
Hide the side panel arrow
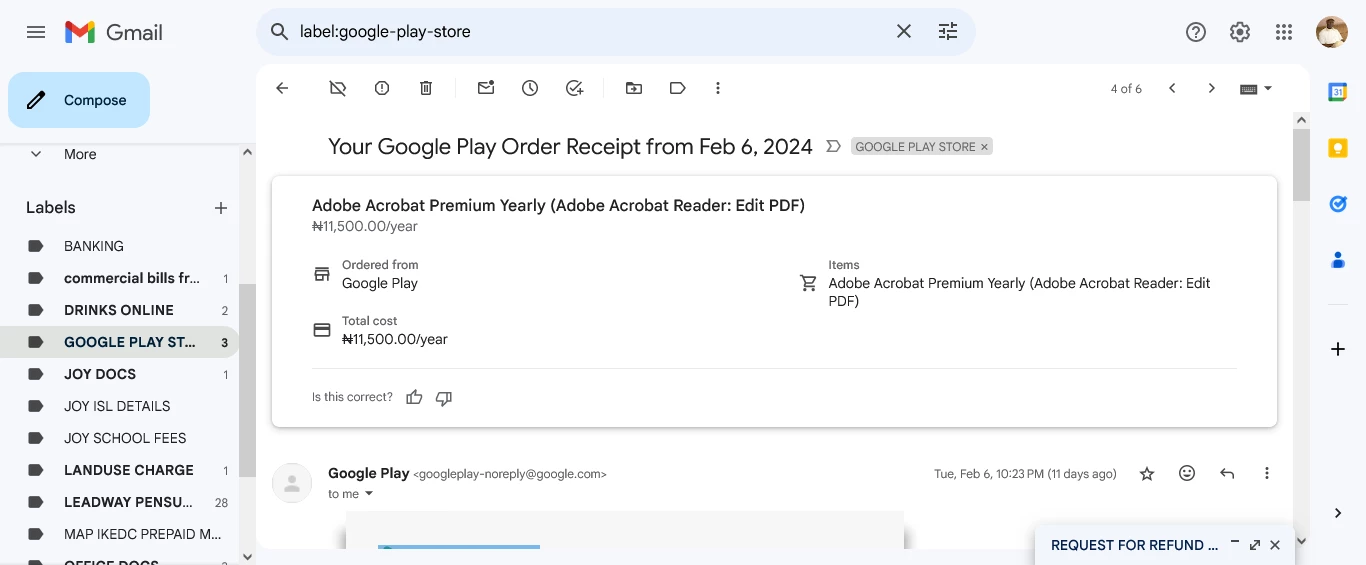1338,513
